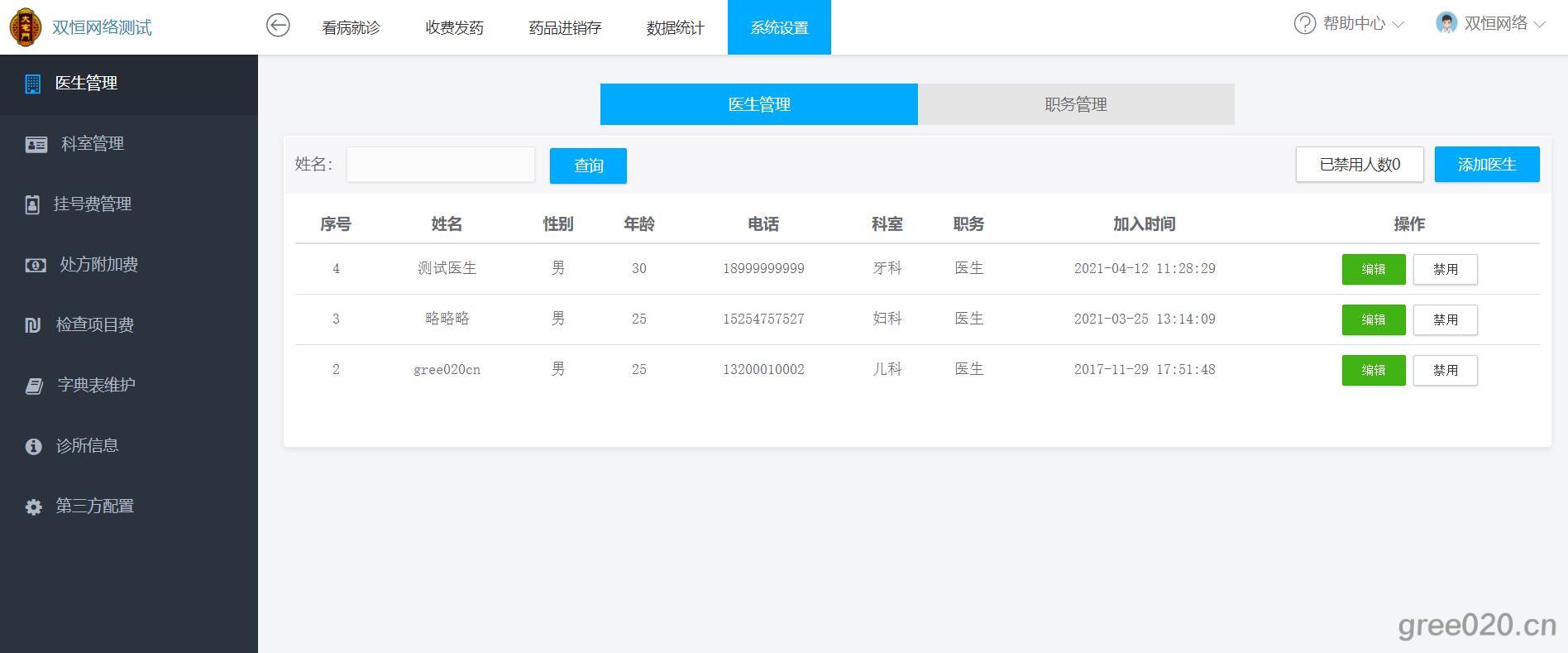Open the 数据统计 top menu
Image resolution: width=1568 pixels, height=653 pixels.
click(x=675, y=27)
